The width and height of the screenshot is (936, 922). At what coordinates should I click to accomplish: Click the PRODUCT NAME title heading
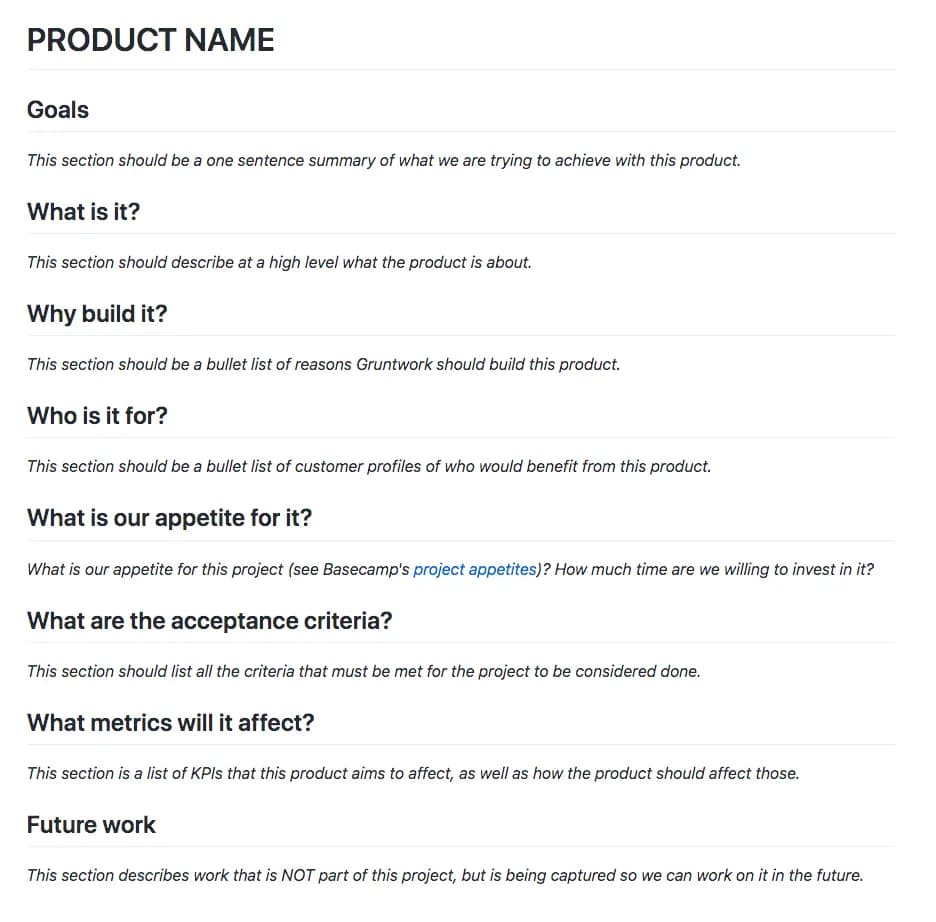click(150, 40)
